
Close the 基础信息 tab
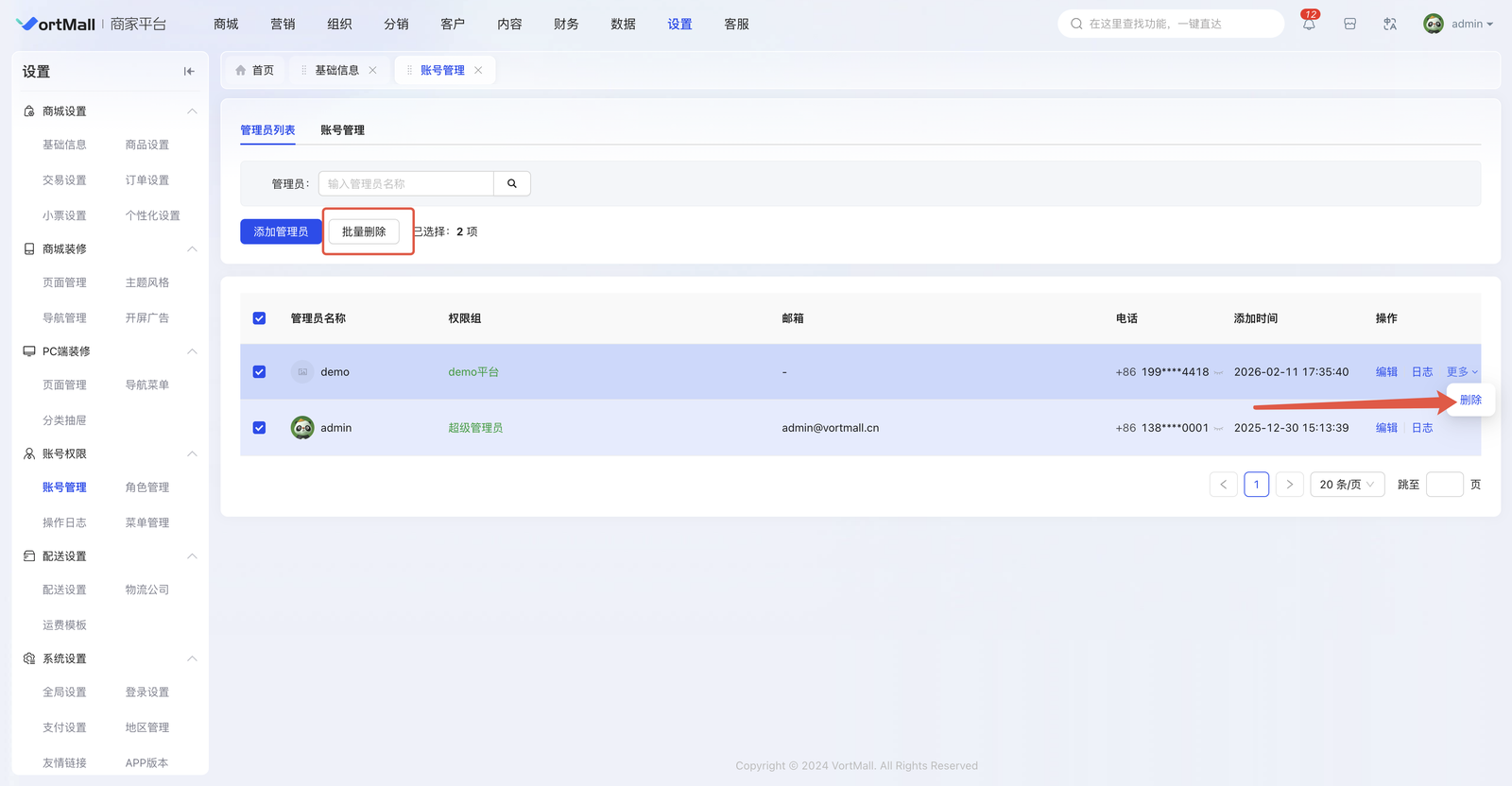[373, 71]
